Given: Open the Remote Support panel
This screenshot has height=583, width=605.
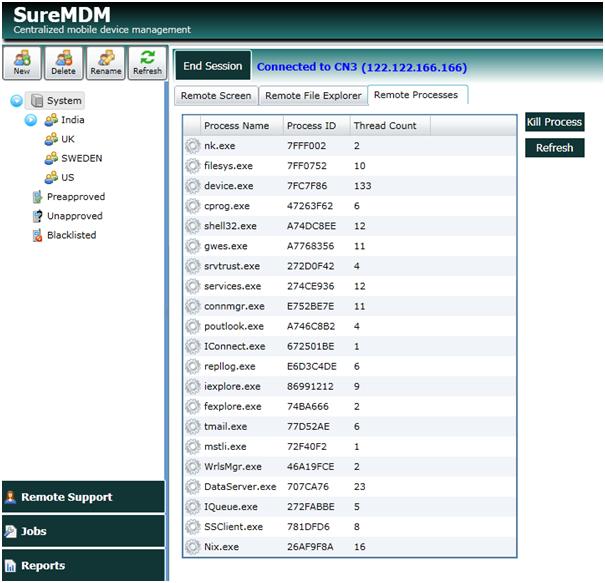Looking at the screenshot, I should click(83, 497).
